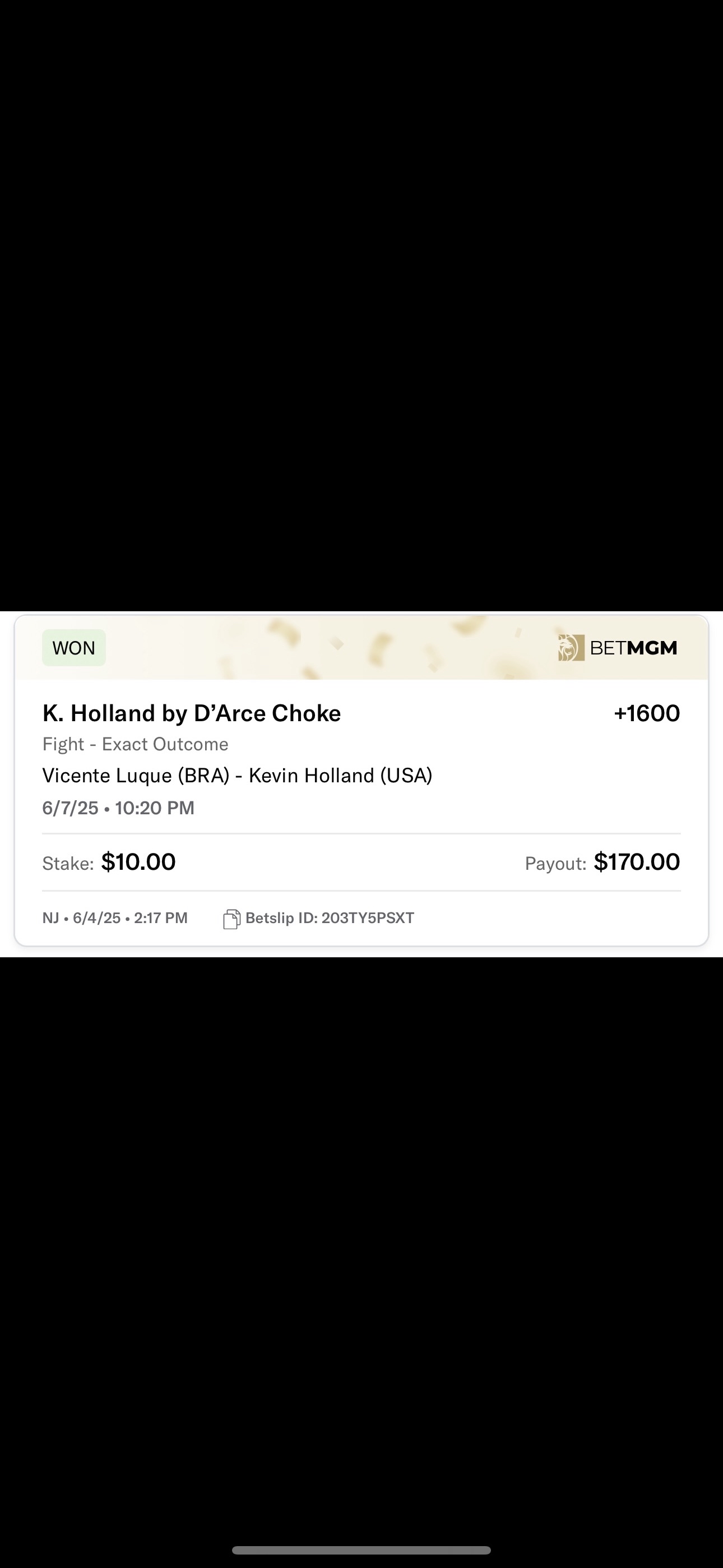The height and width of the screenshot is (1568, 723).
Task: Tap the +1600 odds value
Action: point(646,713)
